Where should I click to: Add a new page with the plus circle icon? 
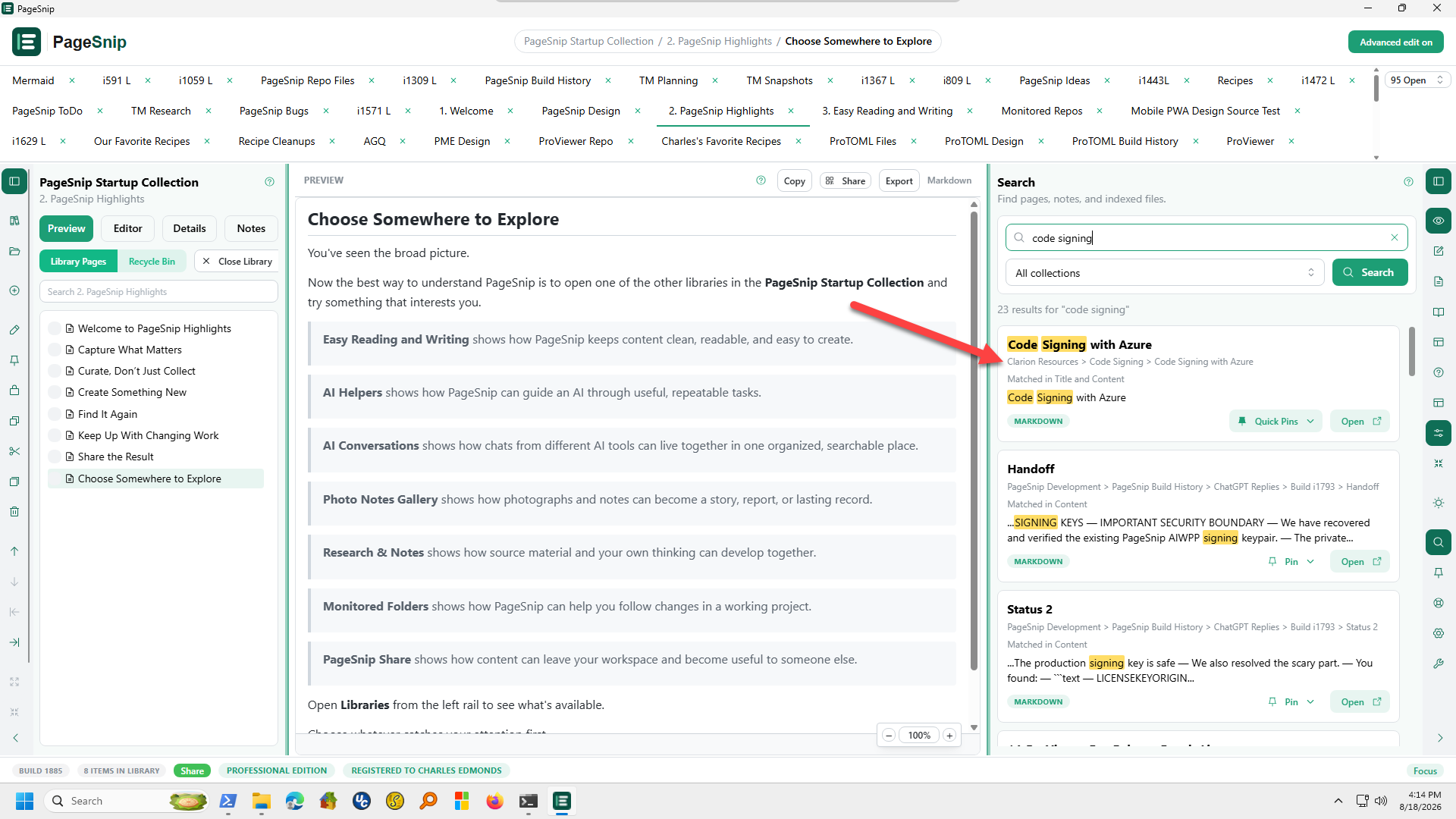(x=14, y=290)
